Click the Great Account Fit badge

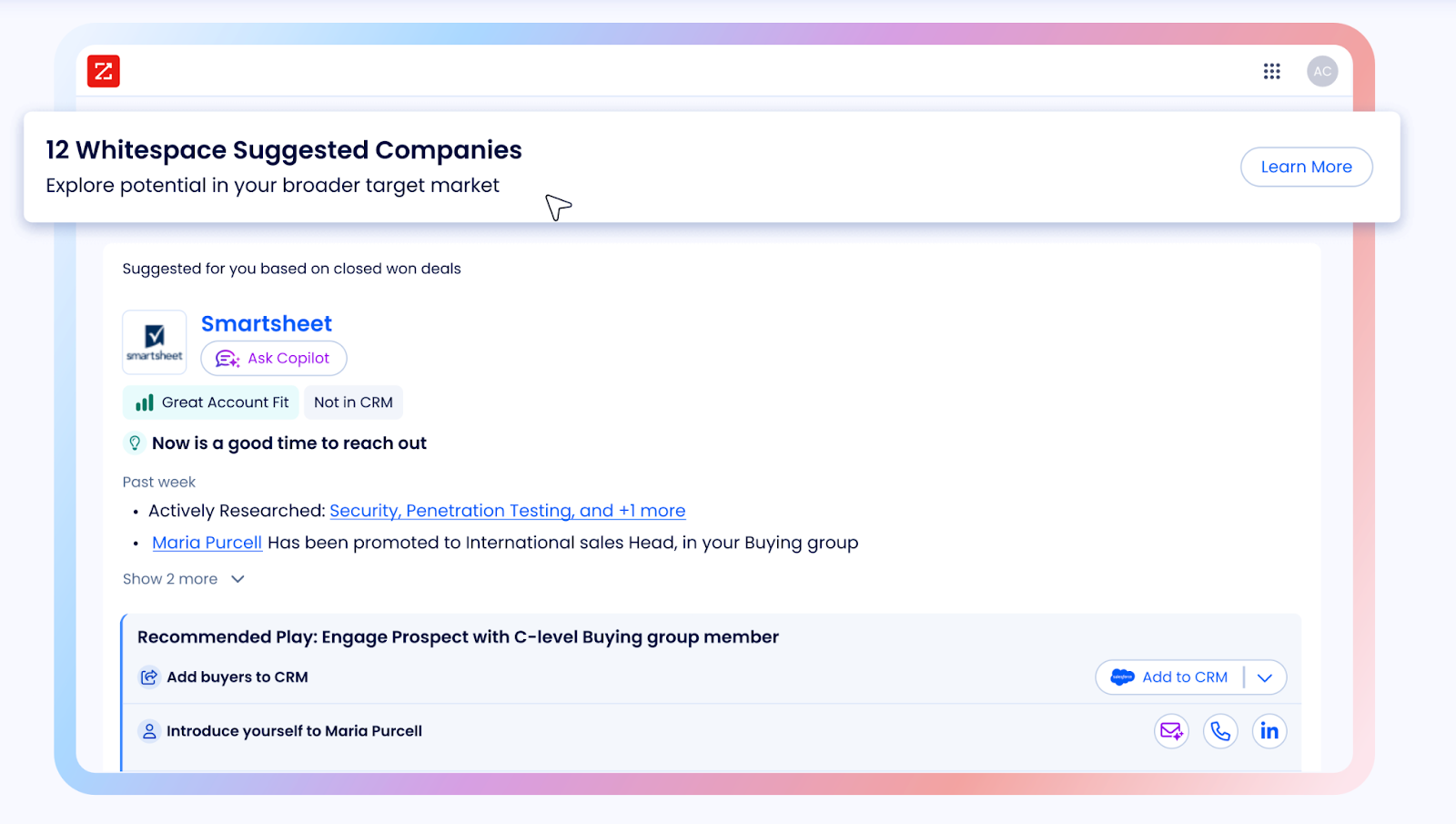(x=211, y=402)
